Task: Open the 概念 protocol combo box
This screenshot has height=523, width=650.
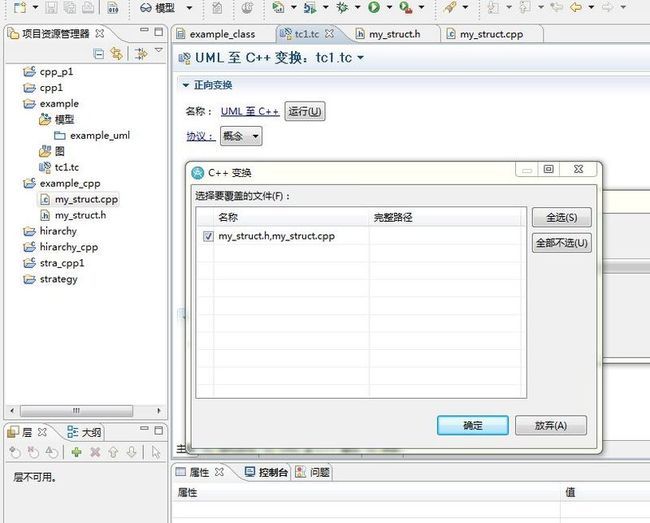Action: (241, 136)
